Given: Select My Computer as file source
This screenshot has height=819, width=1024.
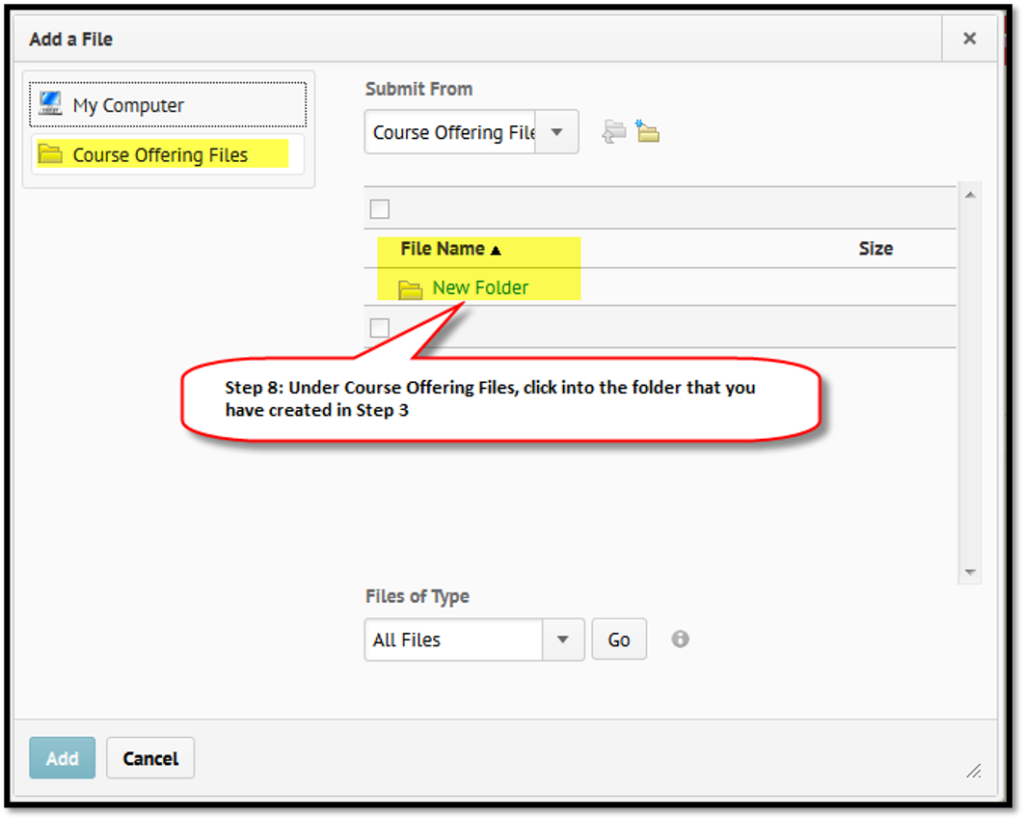Looking at the screenshot, I should tap(168, 104).
